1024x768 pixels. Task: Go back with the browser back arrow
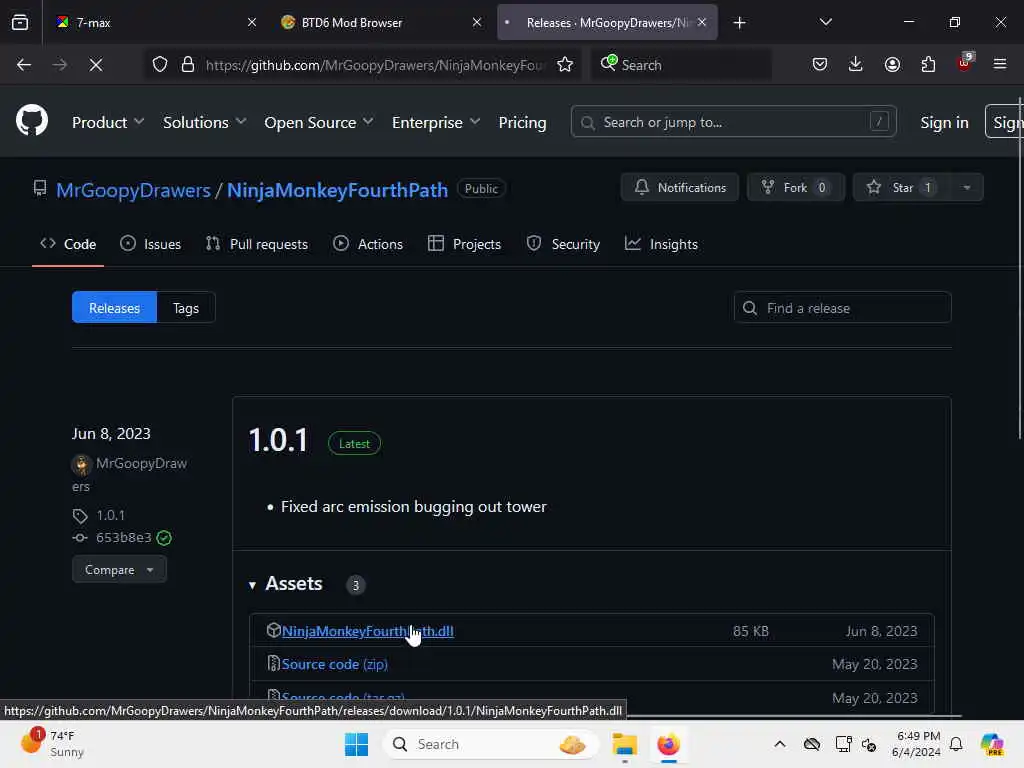pos(24,65)
